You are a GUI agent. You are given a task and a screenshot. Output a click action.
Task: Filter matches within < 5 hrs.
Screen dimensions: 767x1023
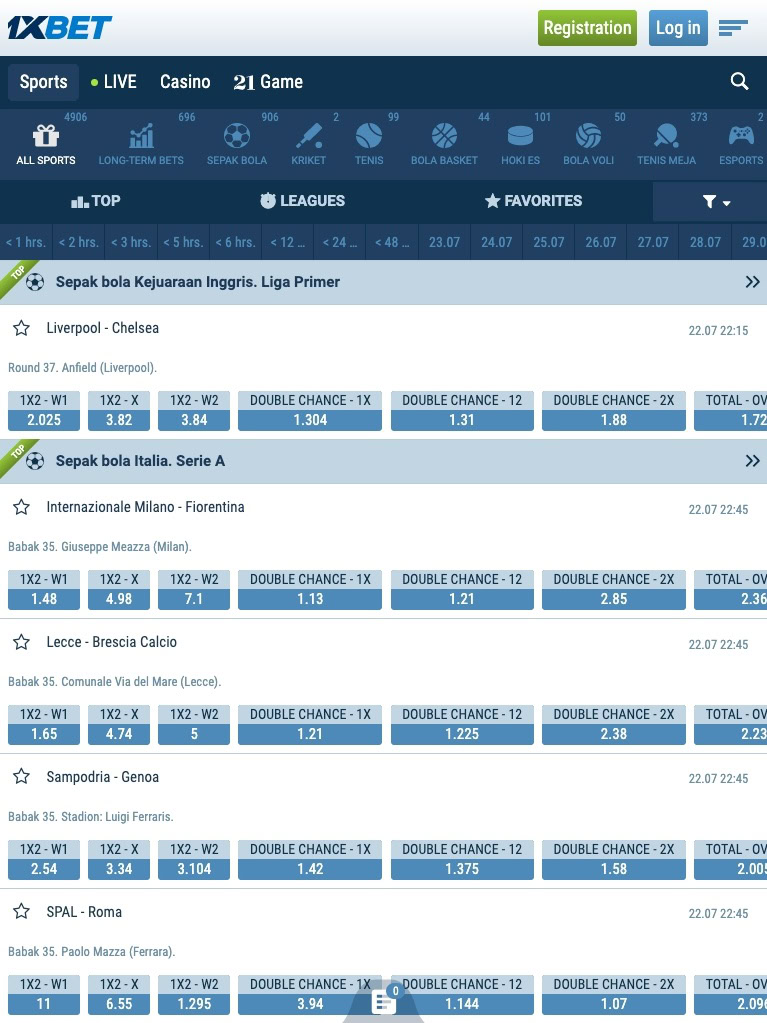click(x=183, y=242)
